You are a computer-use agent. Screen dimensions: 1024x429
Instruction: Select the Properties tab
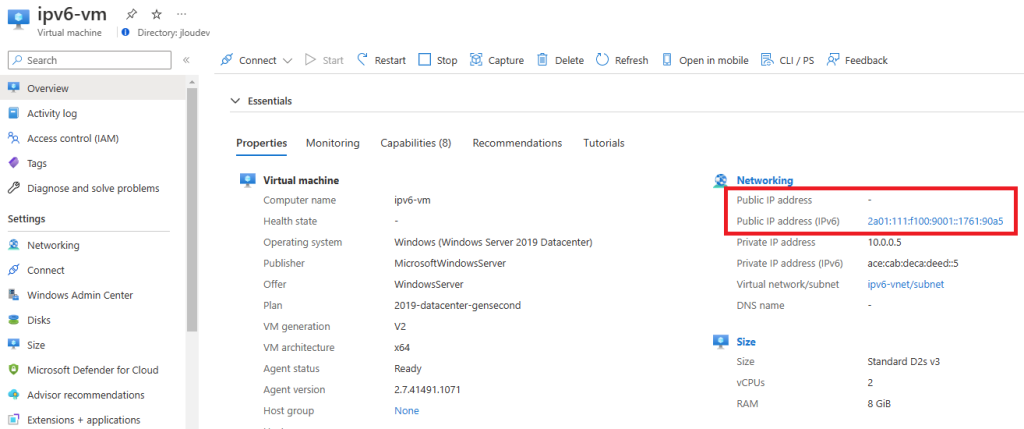click(x=261, y=143)
